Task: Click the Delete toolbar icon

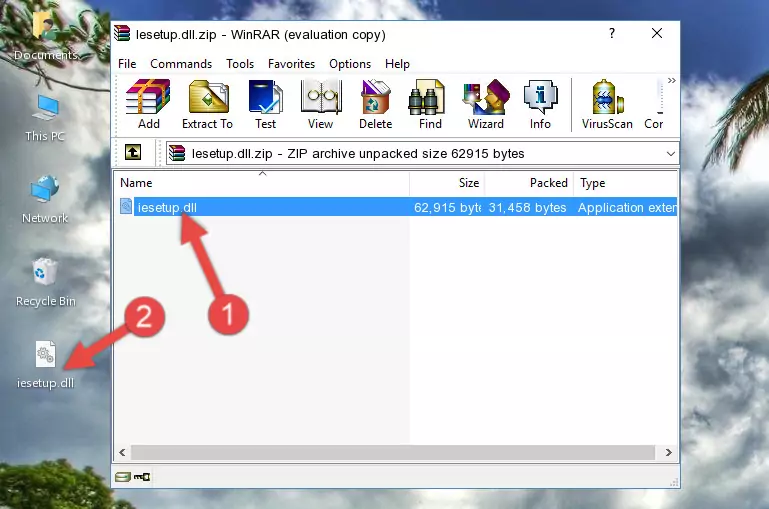Action: coord(376,104)
